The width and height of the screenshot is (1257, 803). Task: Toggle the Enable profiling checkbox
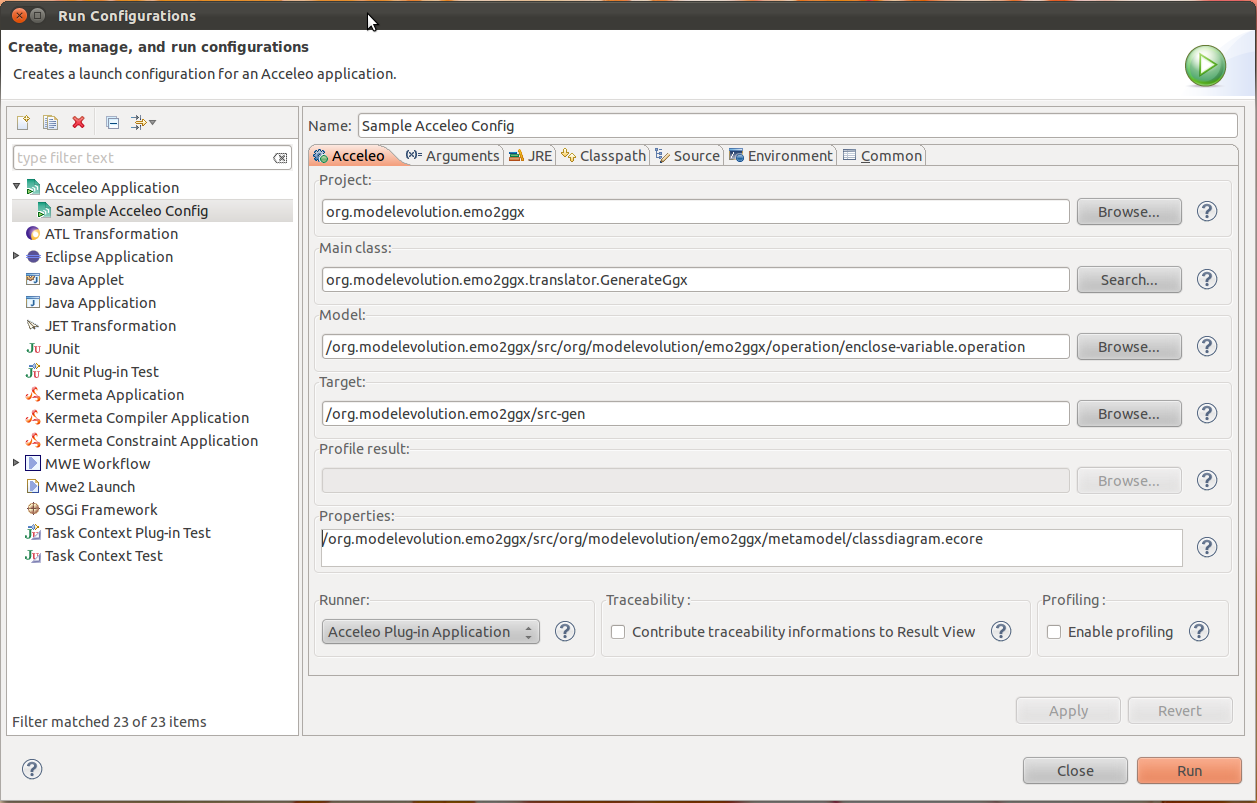click(x=1054, y=632)
